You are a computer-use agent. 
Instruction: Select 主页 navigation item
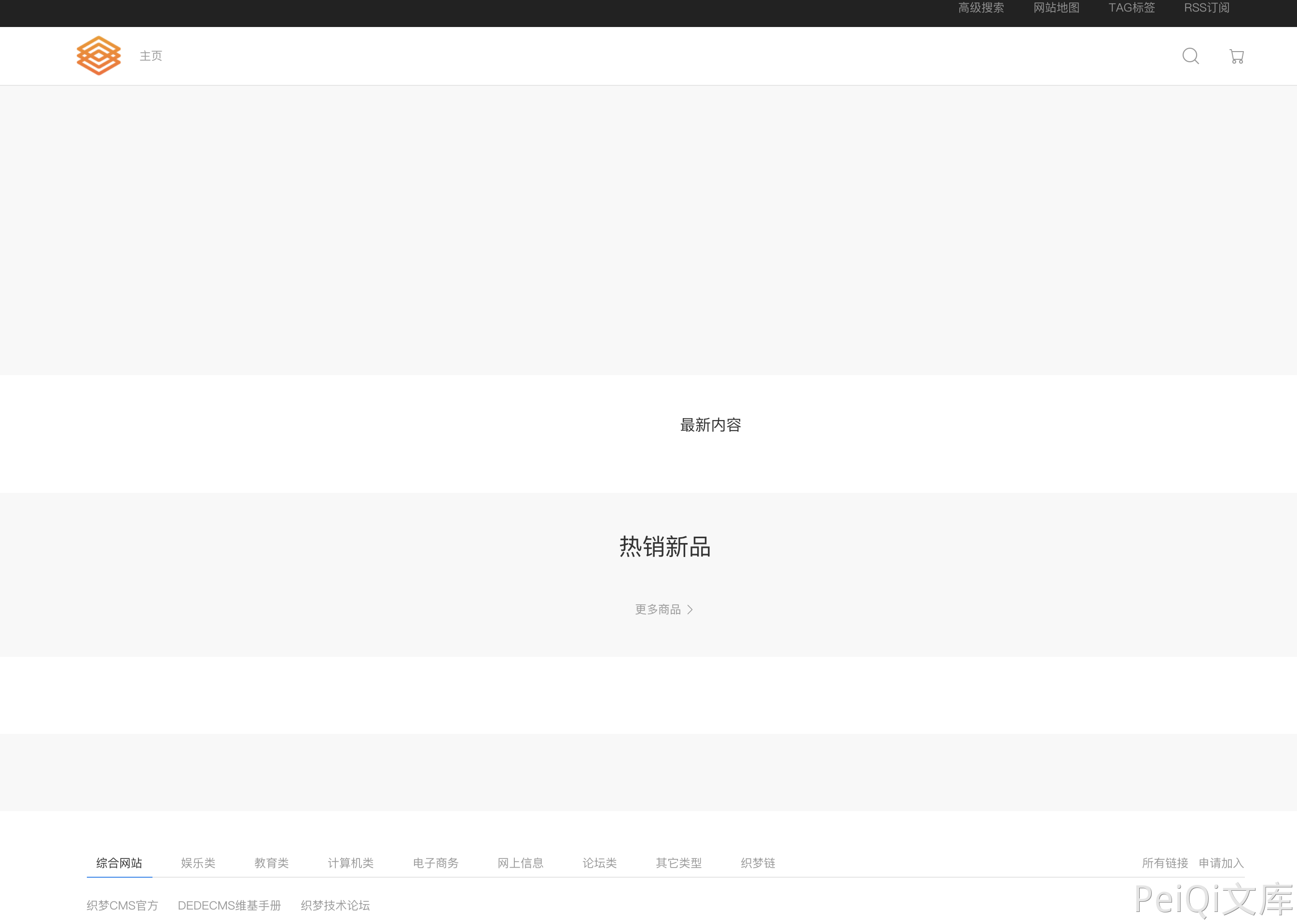[151, 56]
